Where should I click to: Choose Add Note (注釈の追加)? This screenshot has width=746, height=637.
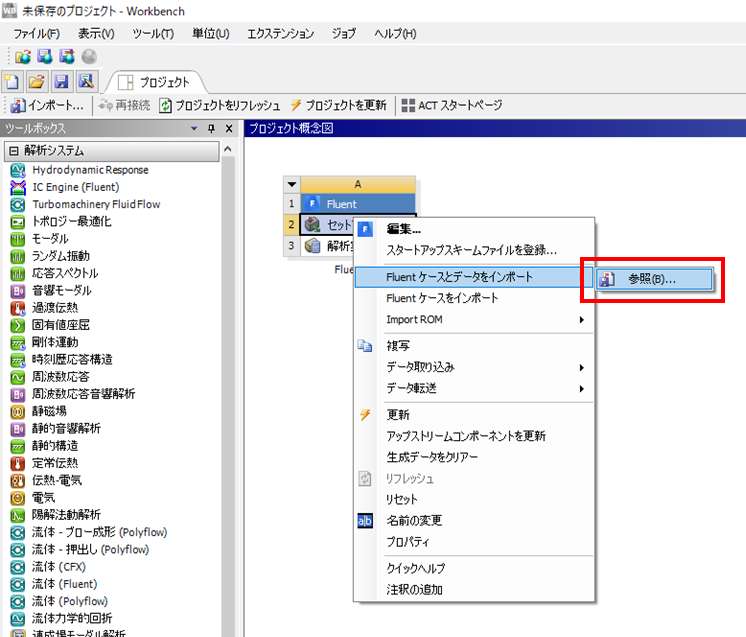click(x=474, y=589)
